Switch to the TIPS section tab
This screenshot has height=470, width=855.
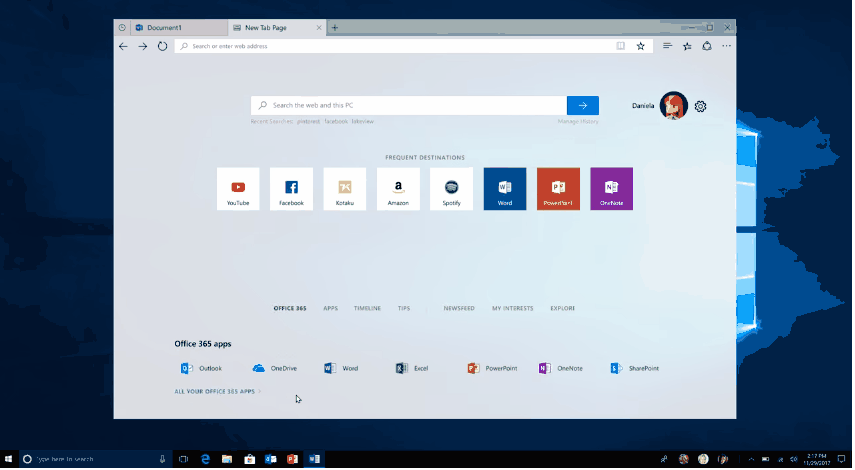404,309
